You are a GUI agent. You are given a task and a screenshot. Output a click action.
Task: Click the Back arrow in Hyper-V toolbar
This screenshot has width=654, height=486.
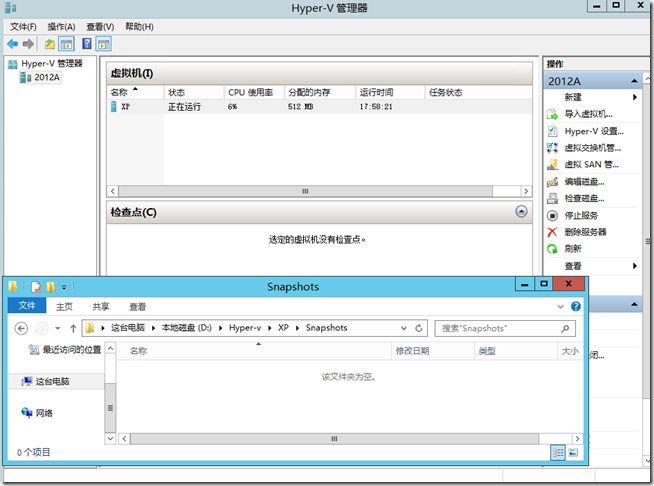pyautogui.click(x=13, y=43)
